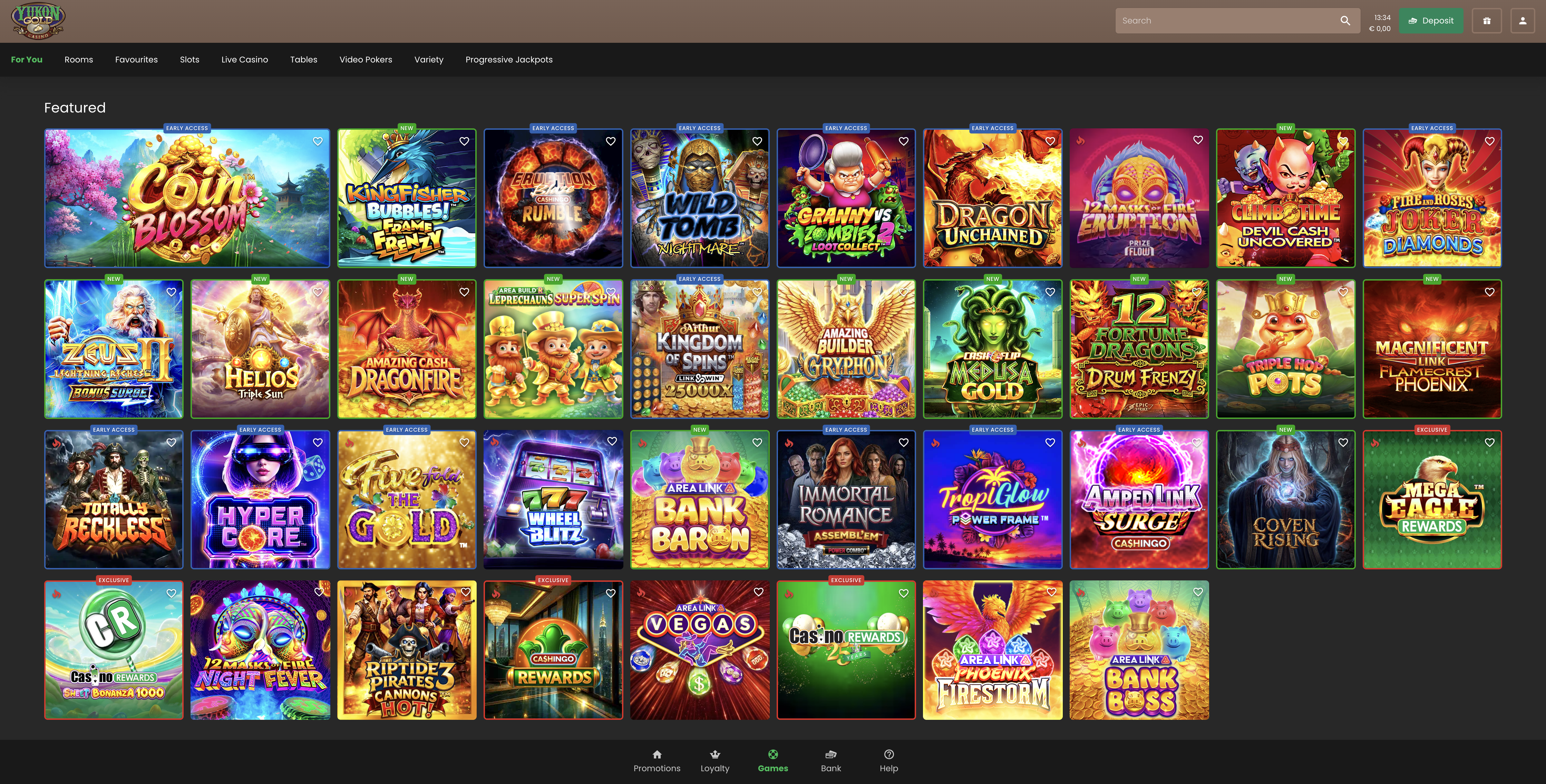Click the €0,00 balance text

pos(1379,28)
